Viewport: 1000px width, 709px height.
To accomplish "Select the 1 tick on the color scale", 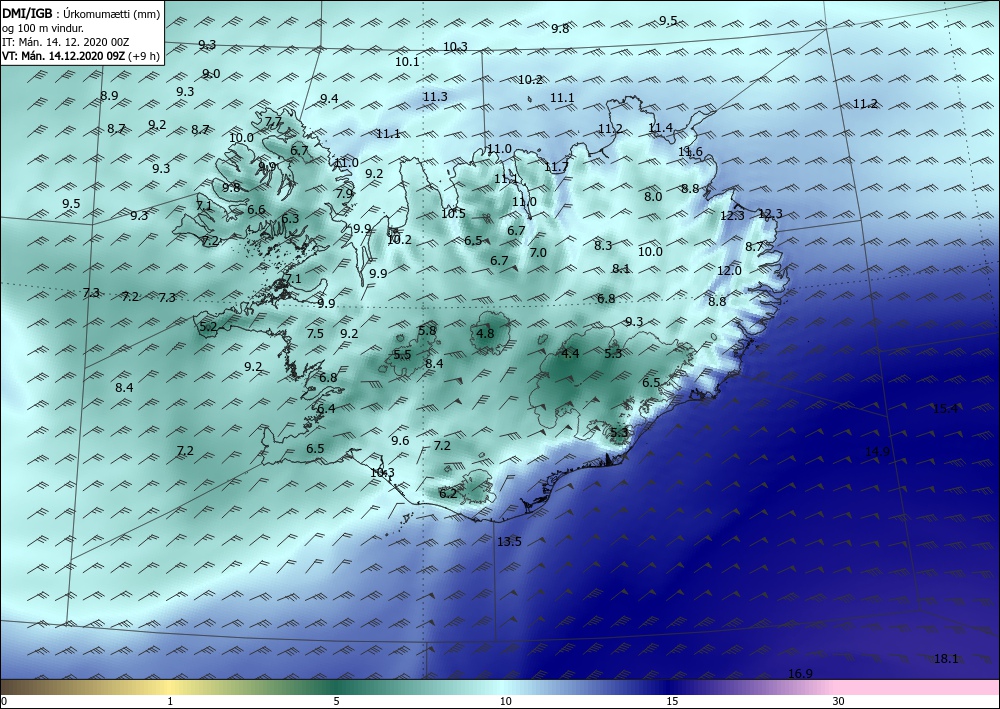I will point(170,702).
